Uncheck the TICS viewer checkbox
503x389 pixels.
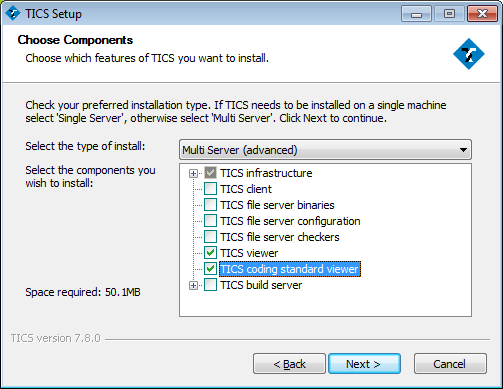(210, 253)
